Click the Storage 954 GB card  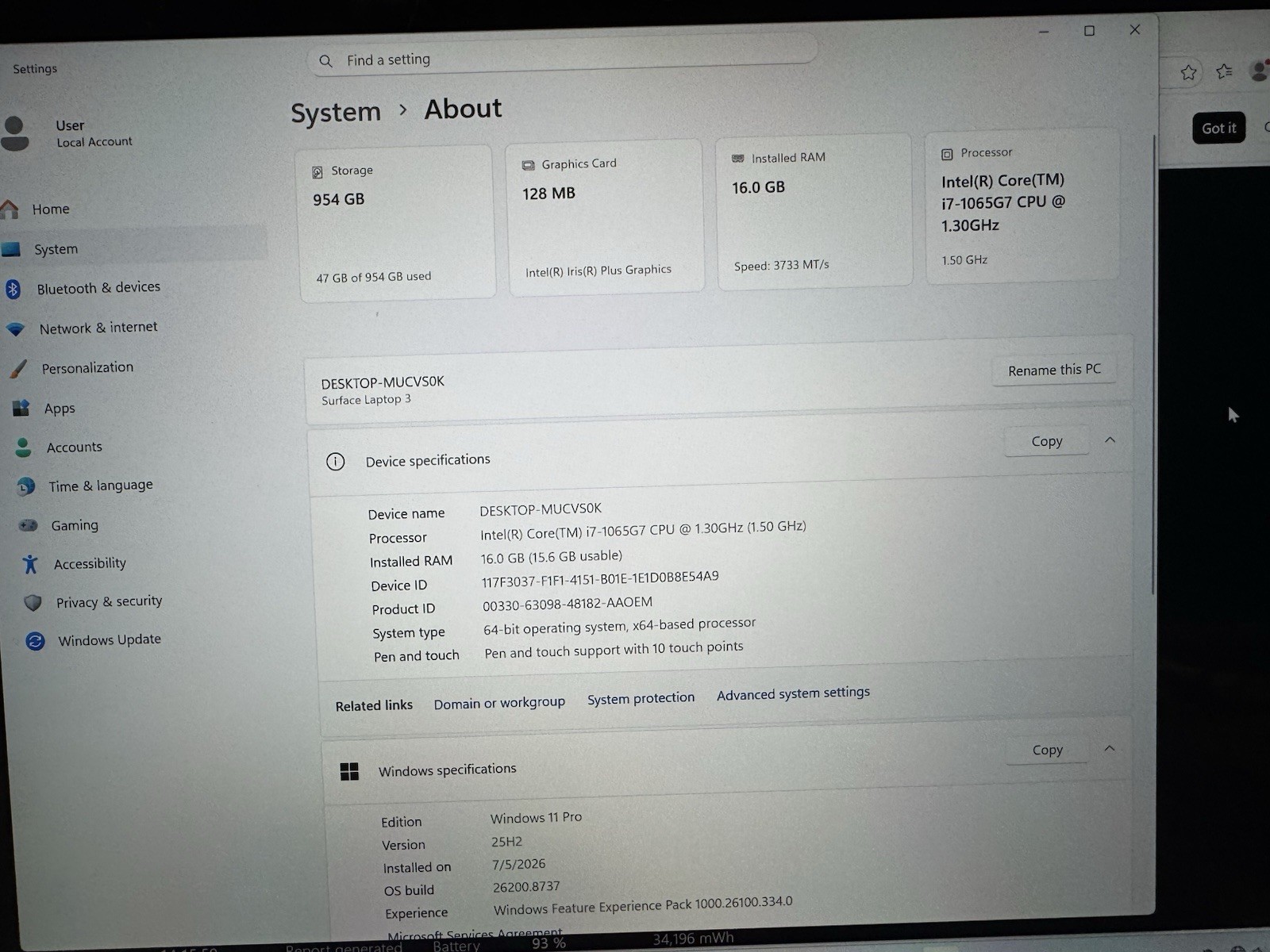396,222
